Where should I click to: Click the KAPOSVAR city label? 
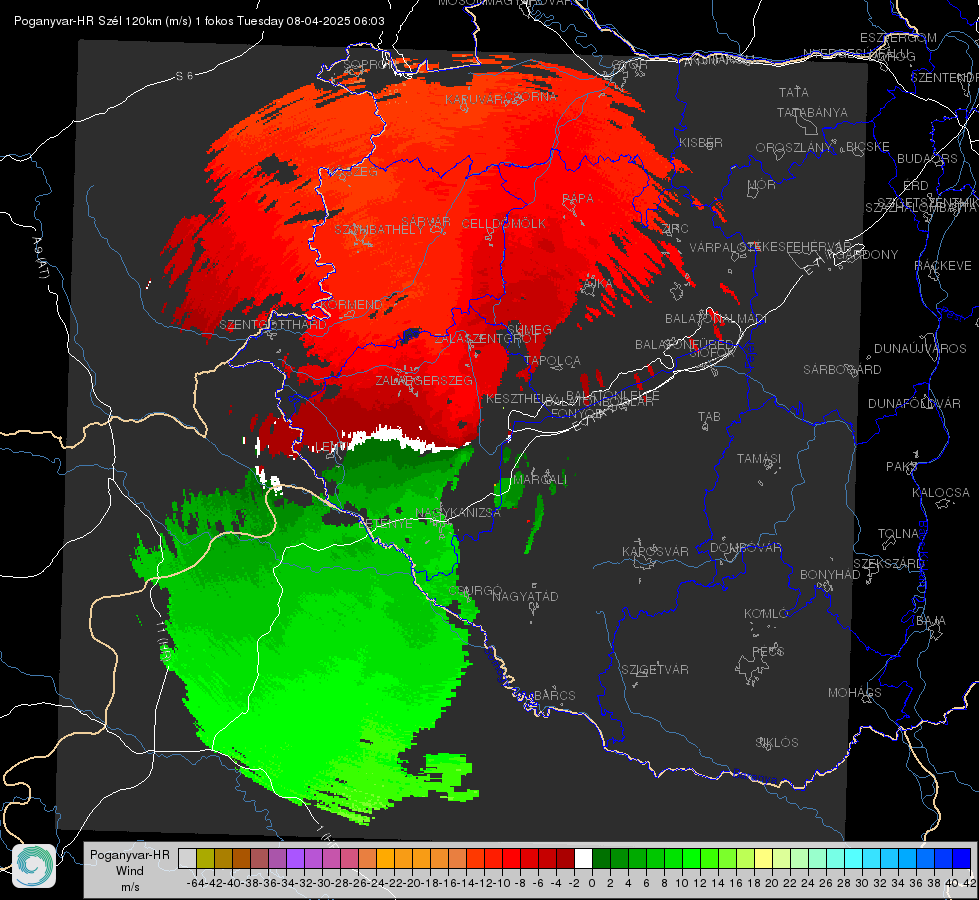tap(655, 551)
